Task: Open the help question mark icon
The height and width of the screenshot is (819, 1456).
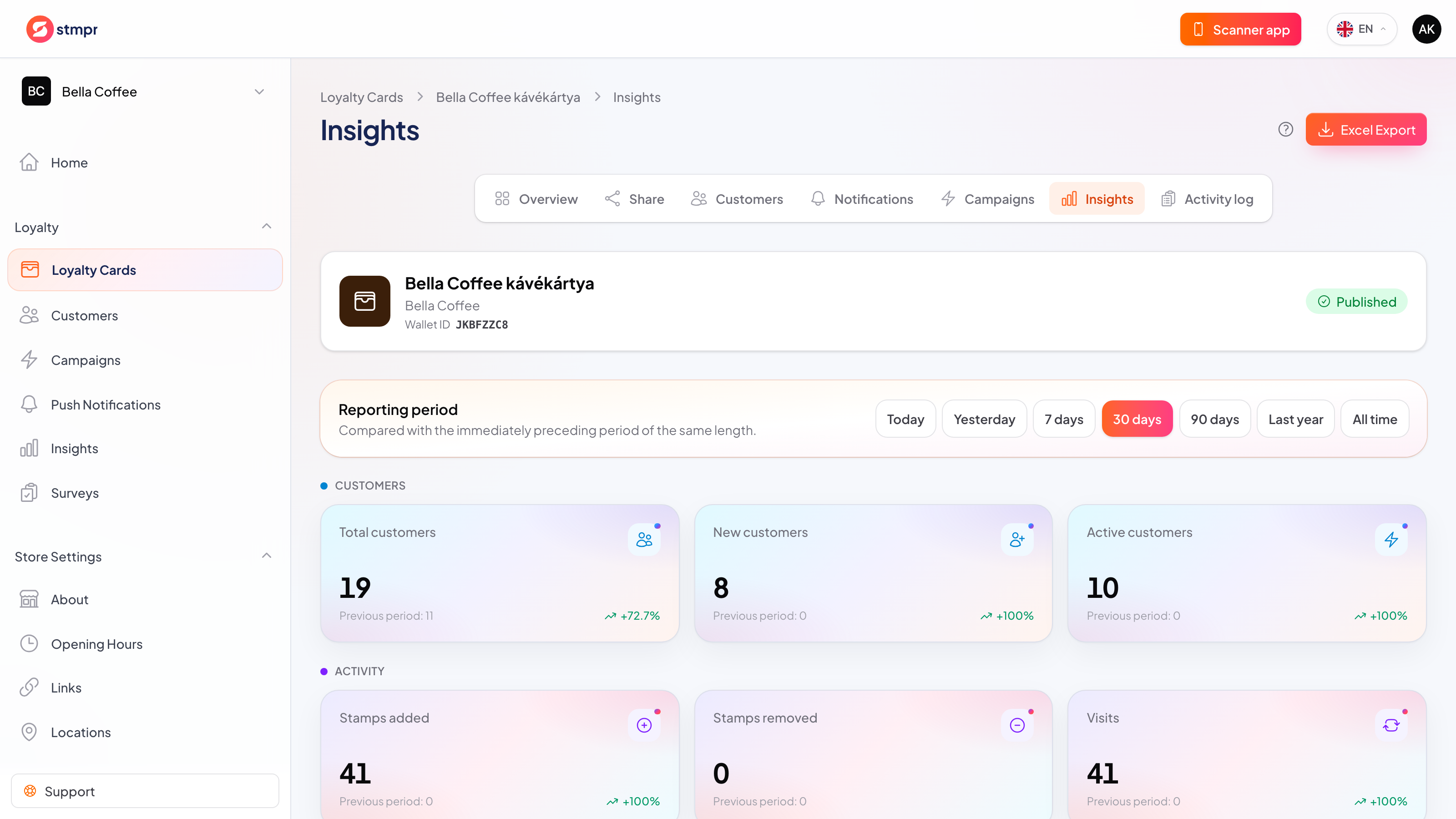Action: [1285, 129]
